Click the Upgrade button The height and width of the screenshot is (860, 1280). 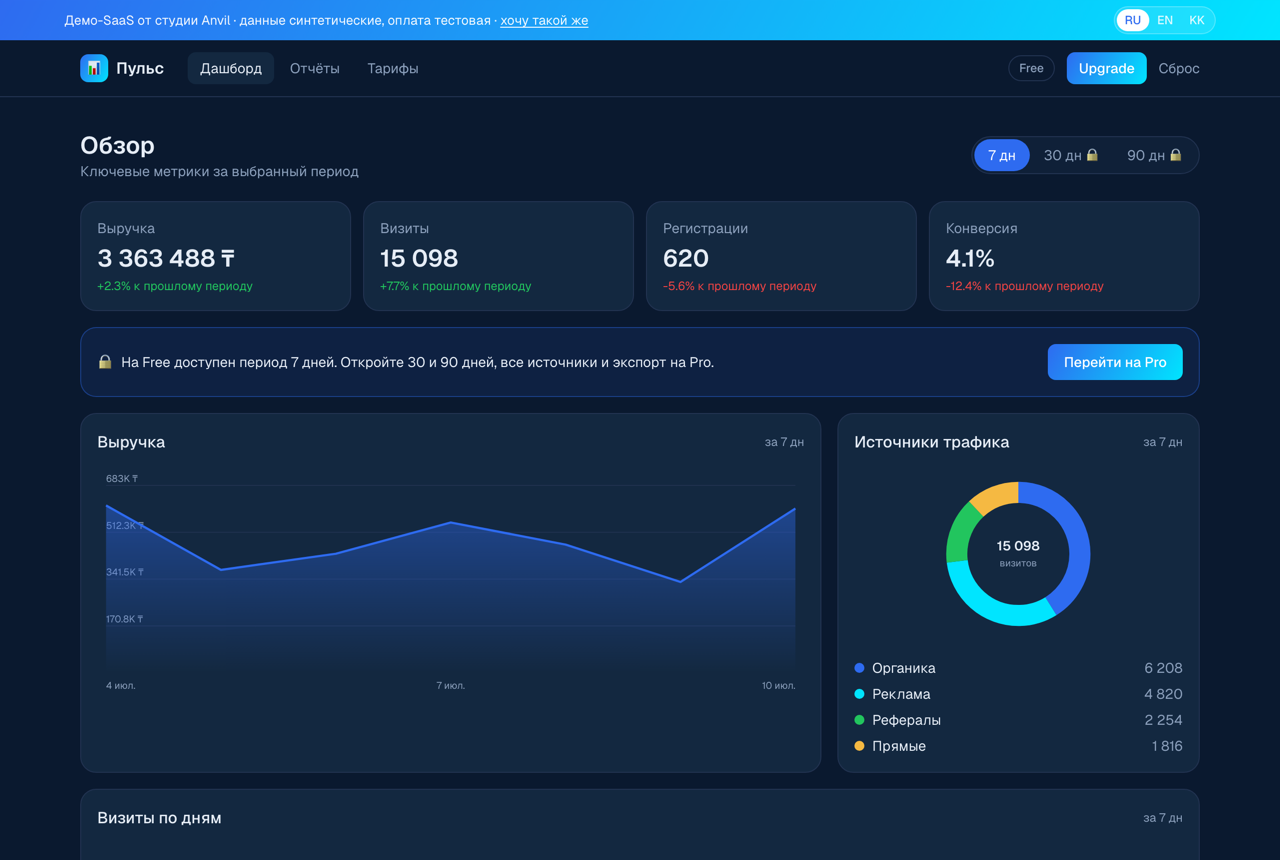coord(1106,68)
